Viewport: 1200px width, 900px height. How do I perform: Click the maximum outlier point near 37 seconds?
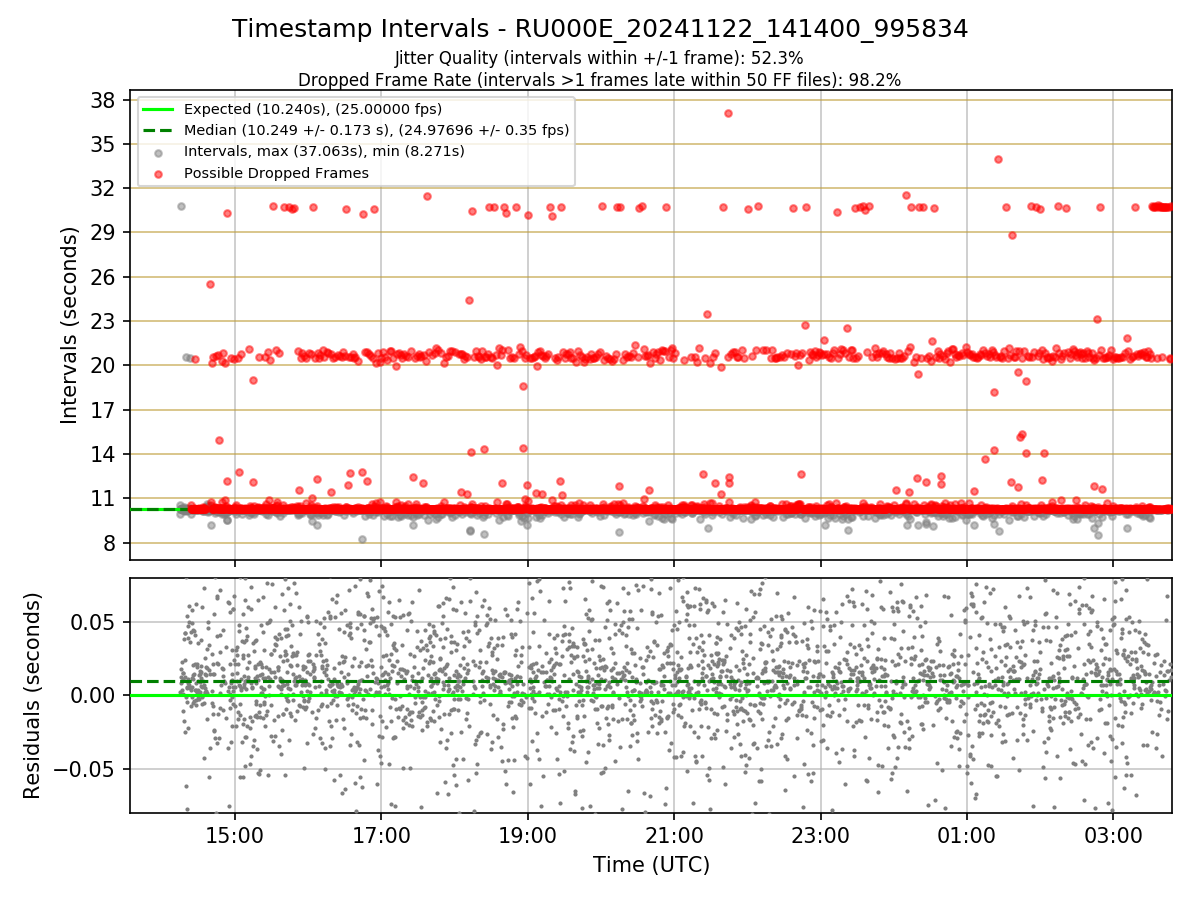click(x=728, y=113)
